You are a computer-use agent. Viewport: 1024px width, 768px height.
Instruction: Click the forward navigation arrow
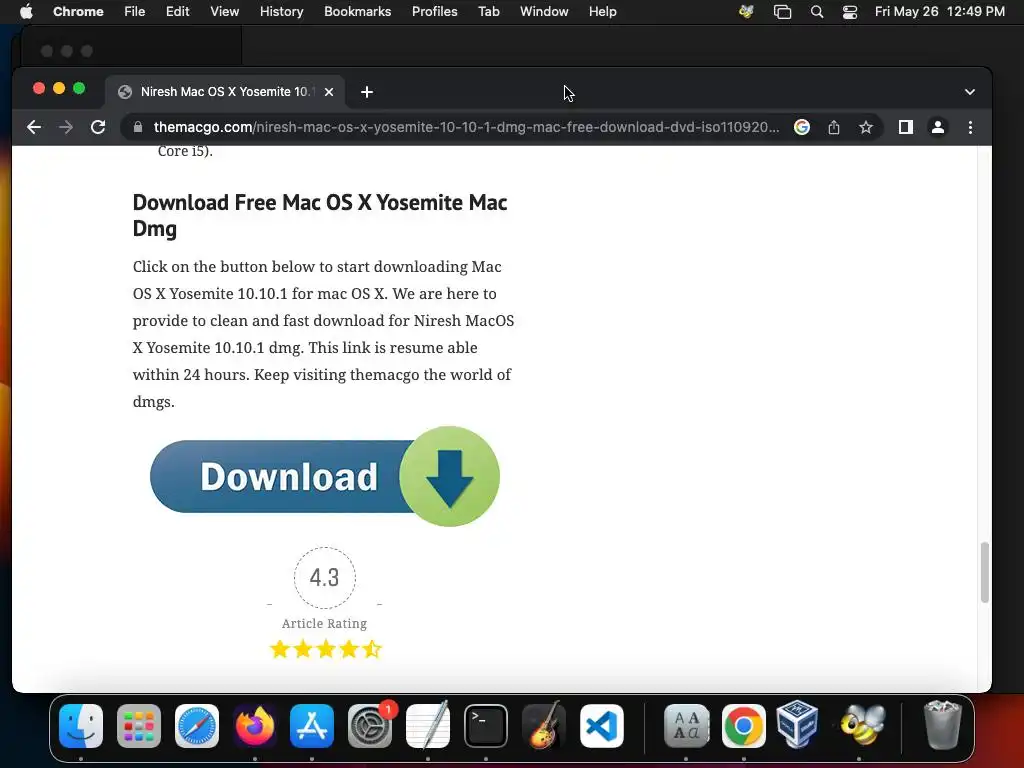pos(66,127)
